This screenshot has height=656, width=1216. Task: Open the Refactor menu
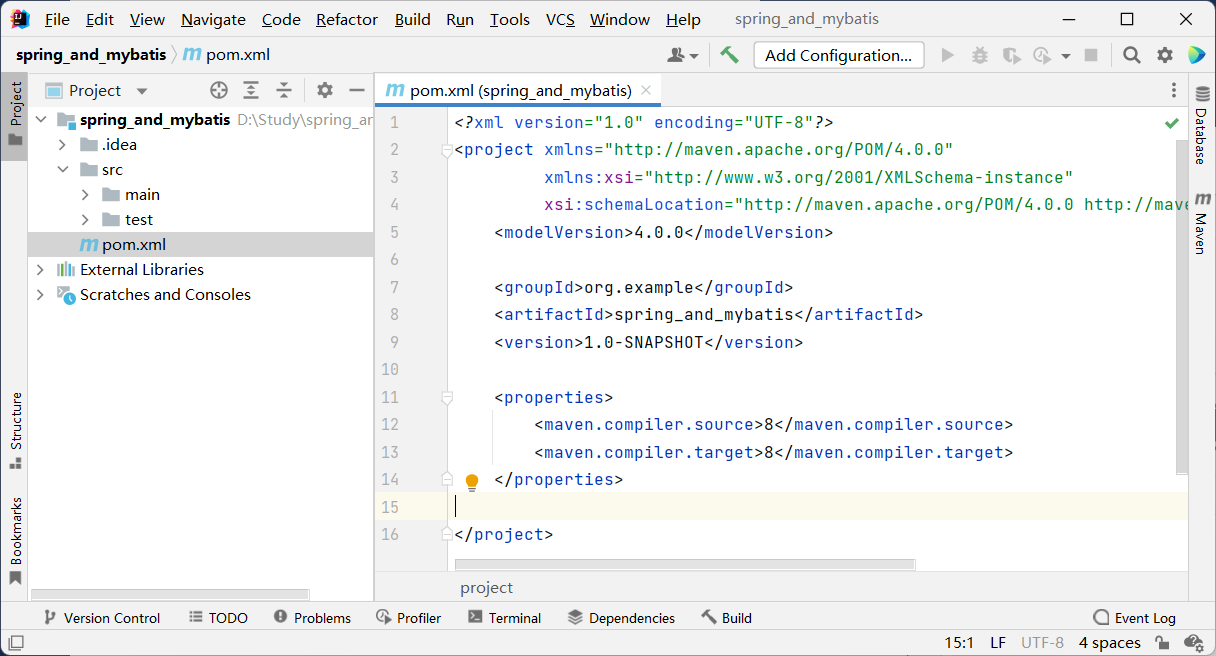(x=347, y=20)
